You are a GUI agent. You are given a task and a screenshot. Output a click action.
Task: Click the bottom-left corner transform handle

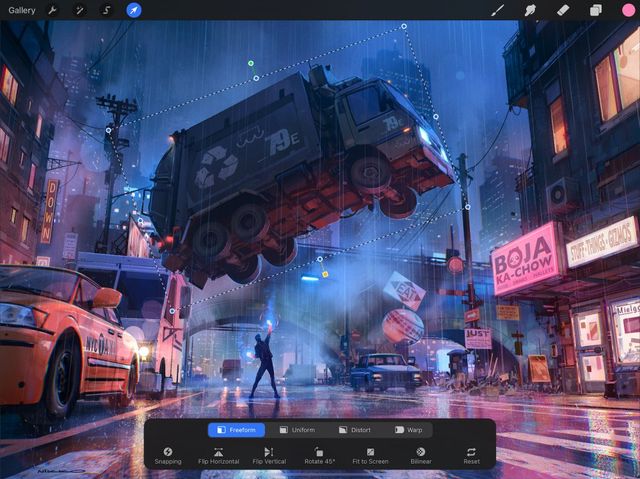[x=172, y=311]
